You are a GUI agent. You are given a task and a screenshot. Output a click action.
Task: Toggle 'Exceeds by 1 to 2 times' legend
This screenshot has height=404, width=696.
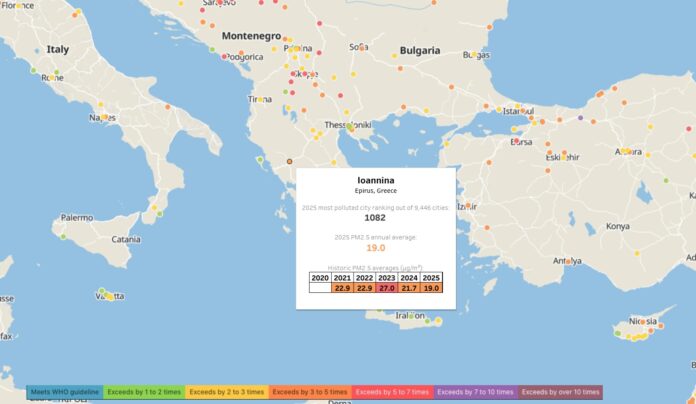tap(143, 392)
